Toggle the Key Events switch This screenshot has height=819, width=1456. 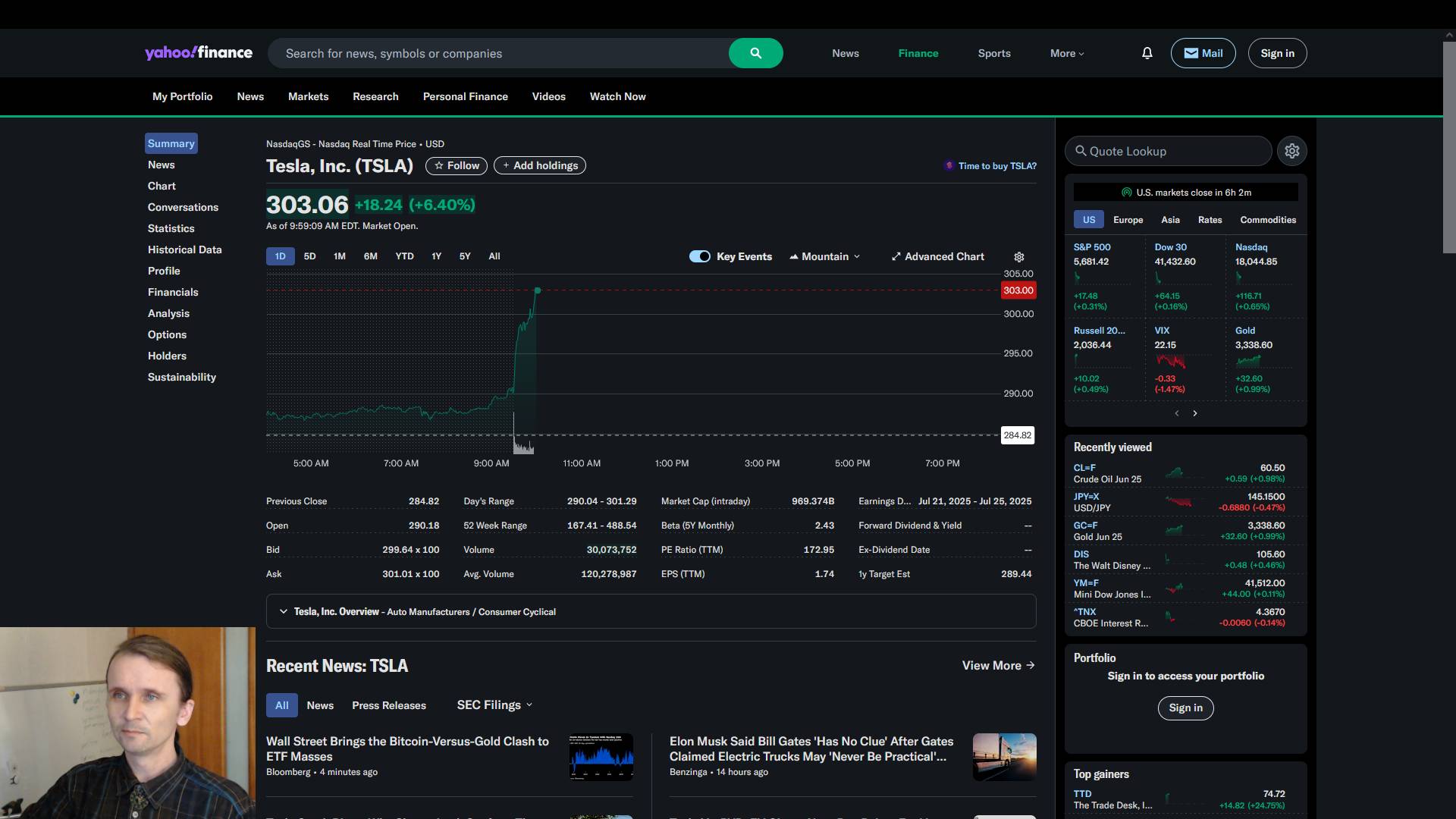click(699, 256)
